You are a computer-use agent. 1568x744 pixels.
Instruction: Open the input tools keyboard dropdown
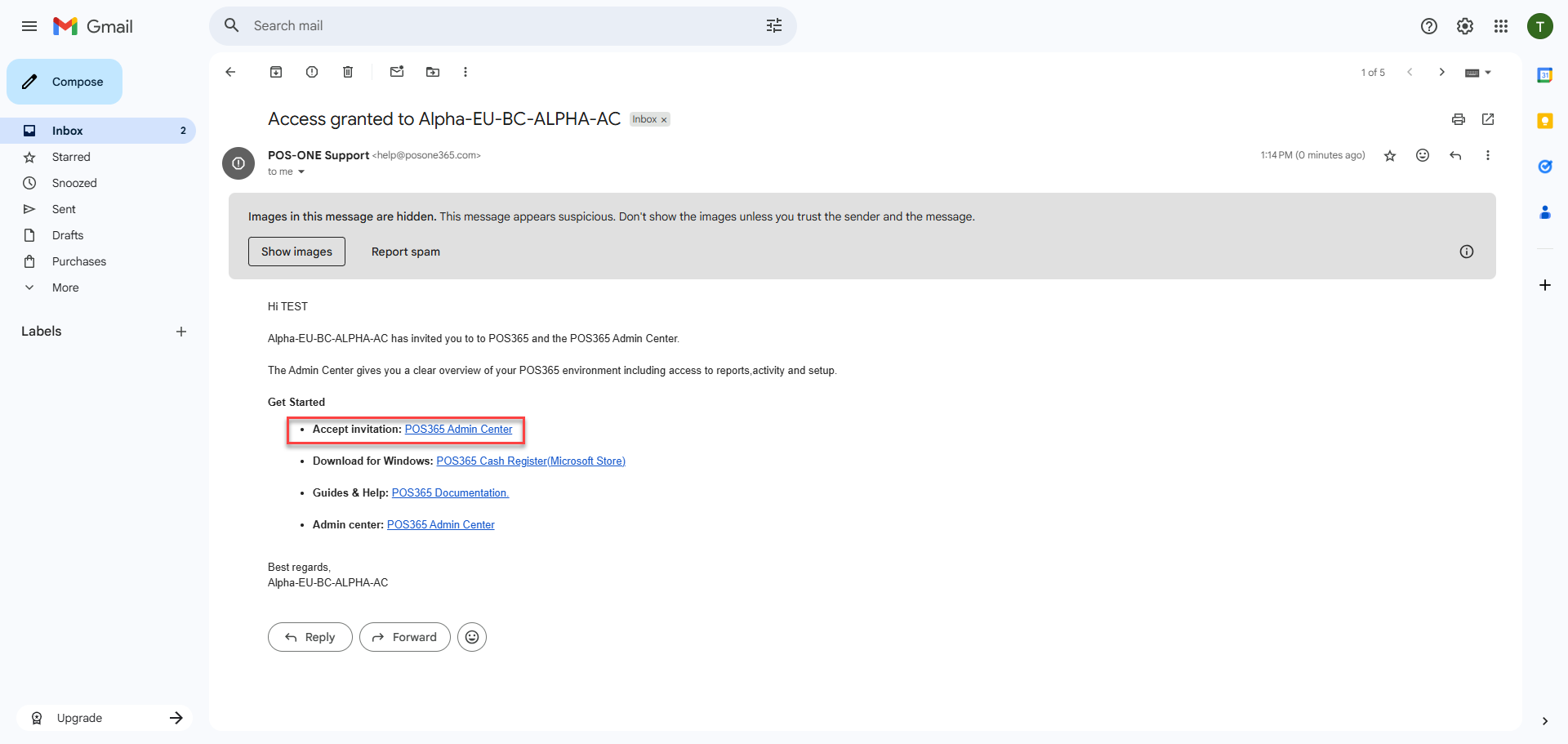click(x=1478, y=73)
